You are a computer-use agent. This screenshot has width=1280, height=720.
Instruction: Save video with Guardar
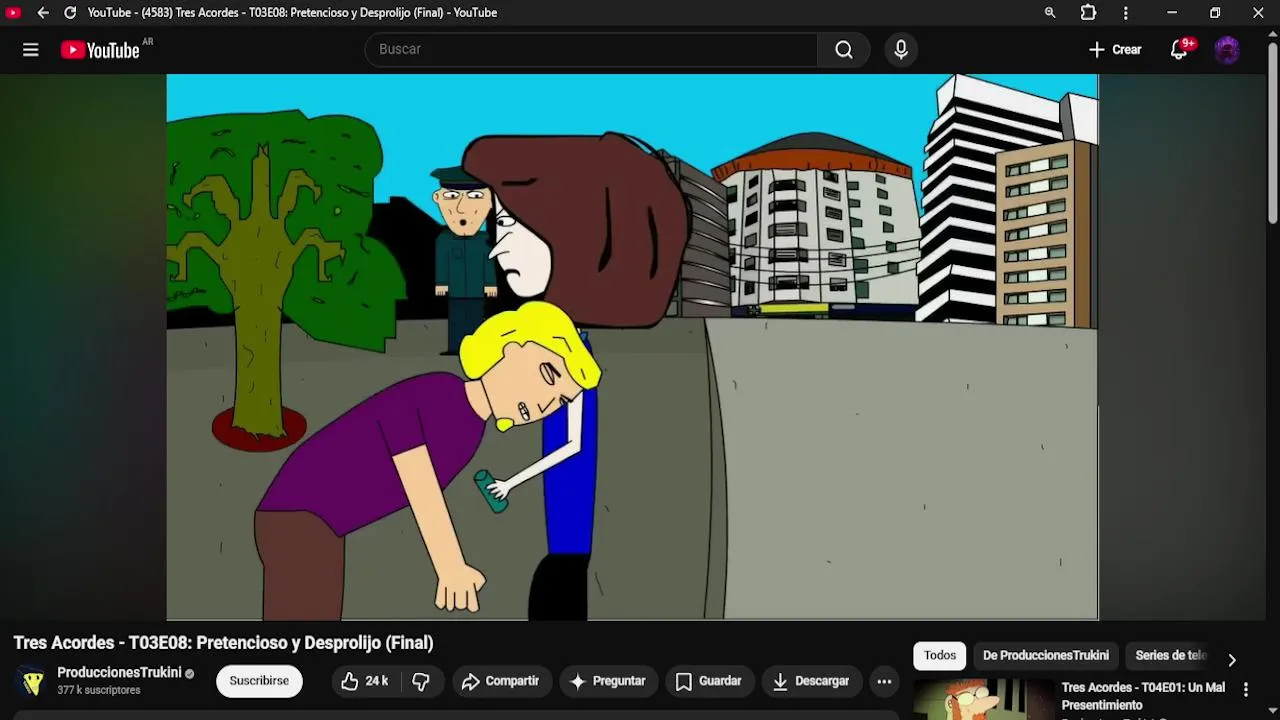pos(708,681)
